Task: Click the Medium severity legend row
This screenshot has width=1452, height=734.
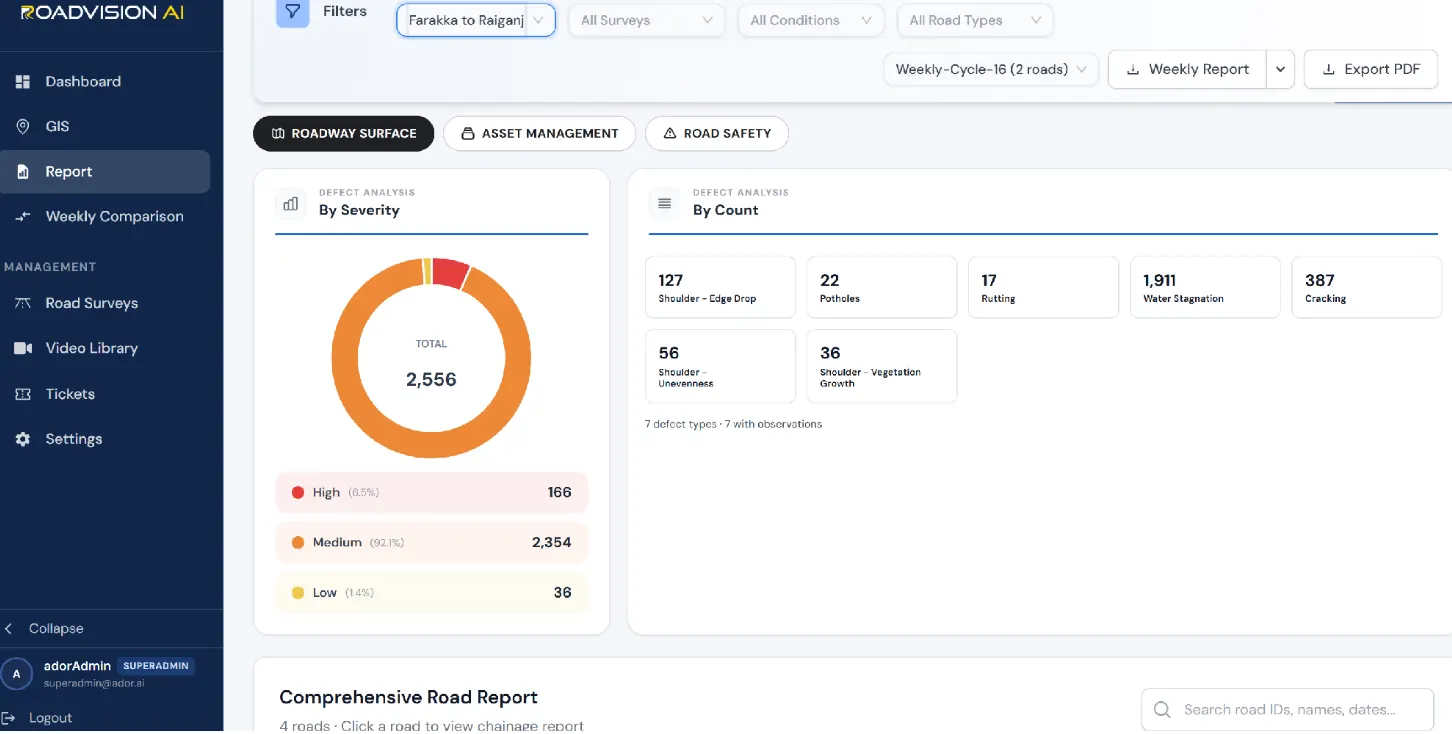Action: coord(432,543)
